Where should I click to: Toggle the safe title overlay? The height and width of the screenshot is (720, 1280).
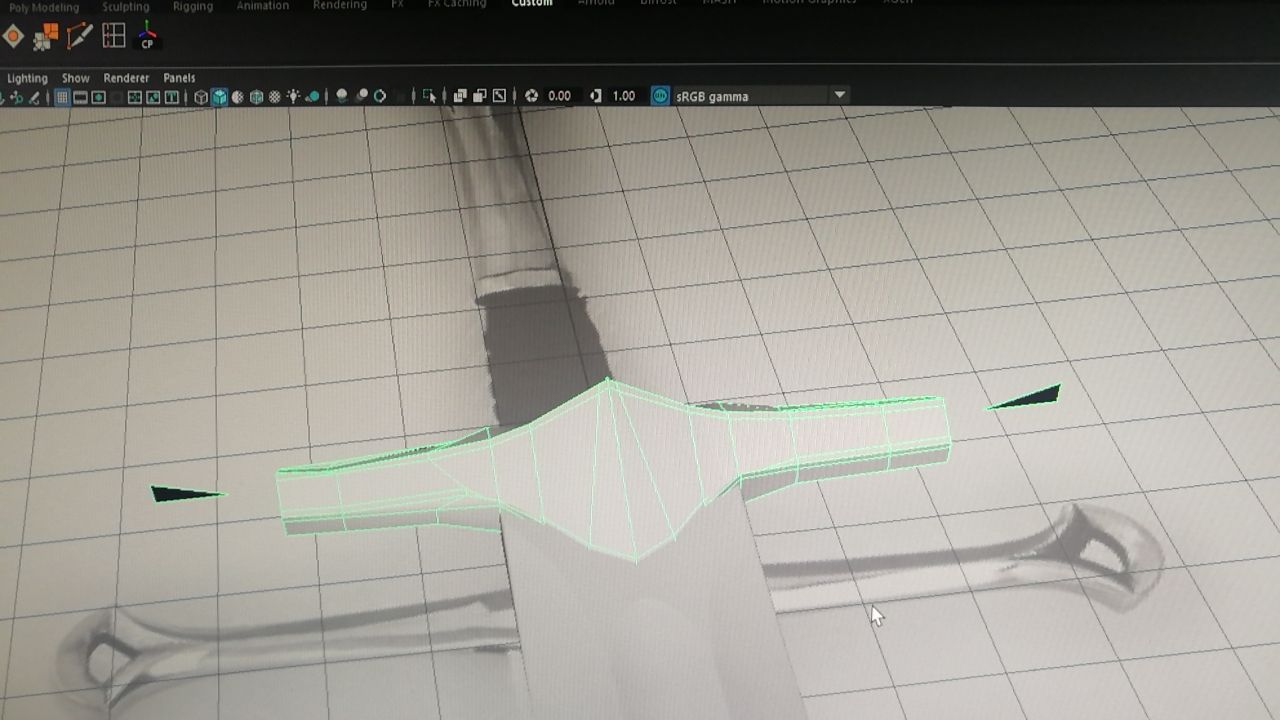click(171, 97)
